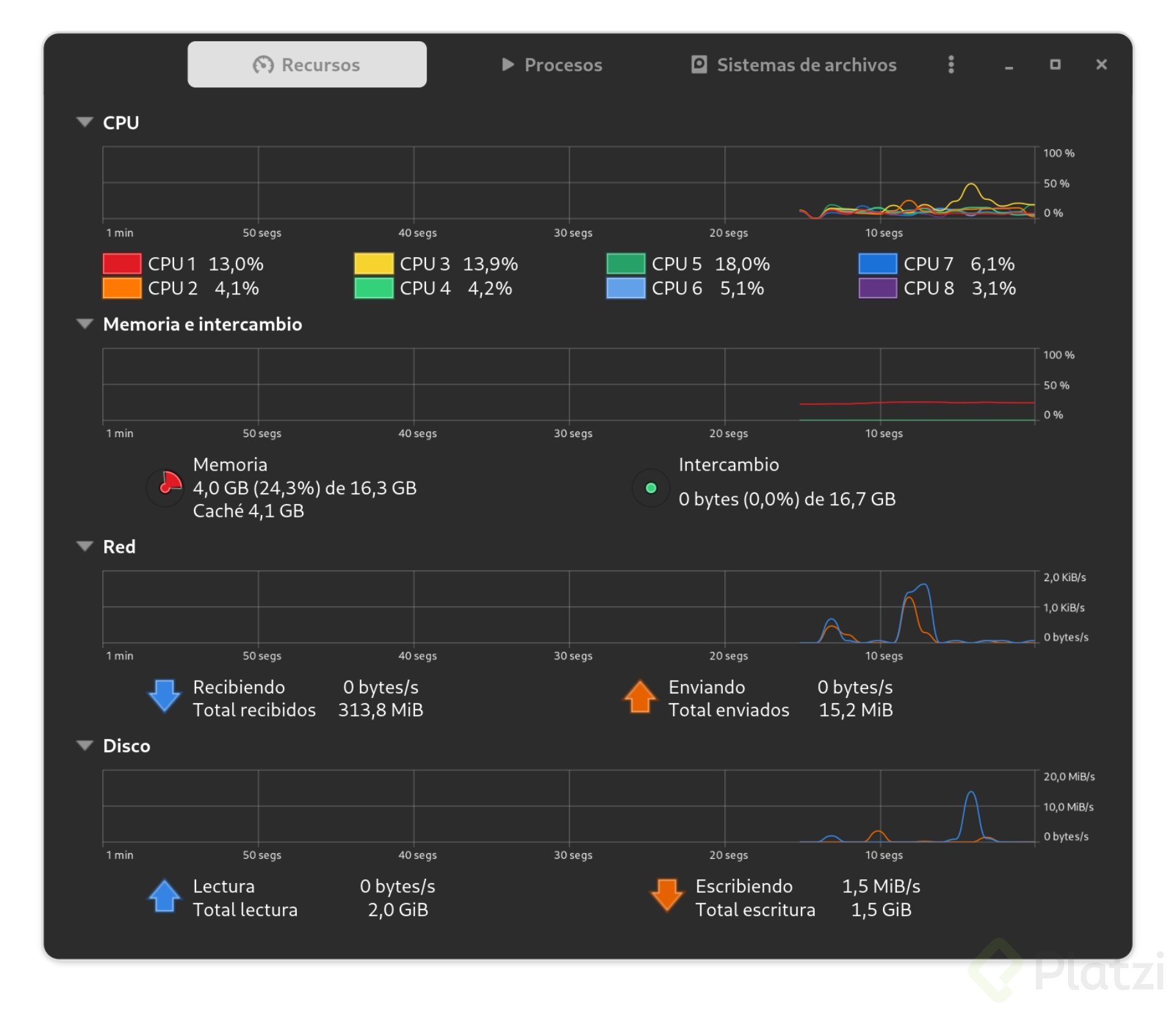
Task: Select the Recursos tab button
Action: (x=307, y=64)
